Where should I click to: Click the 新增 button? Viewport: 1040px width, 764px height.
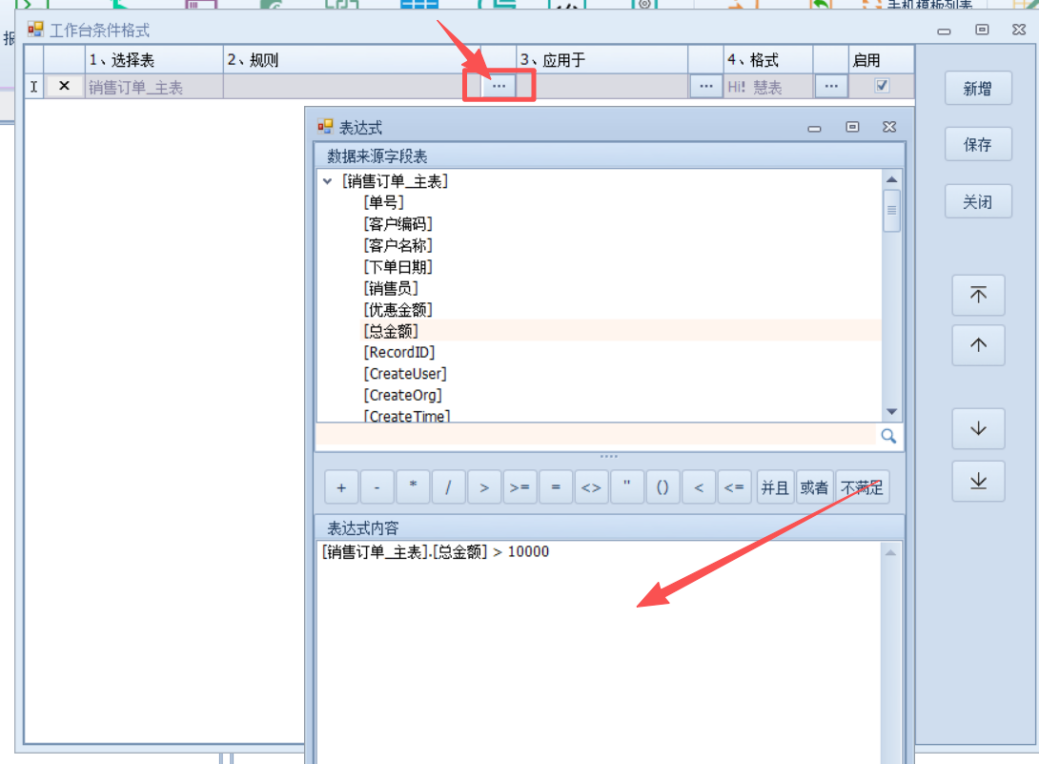pyautogui.click(x=977, y=89)
